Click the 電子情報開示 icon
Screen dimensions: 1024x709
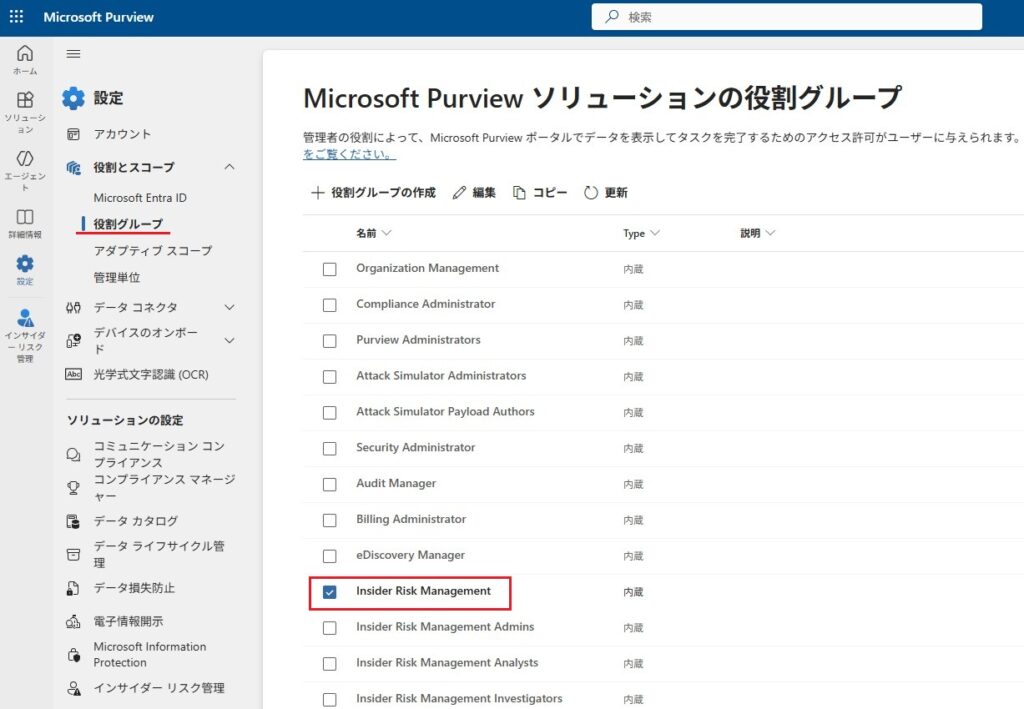(x=73, y=622)
